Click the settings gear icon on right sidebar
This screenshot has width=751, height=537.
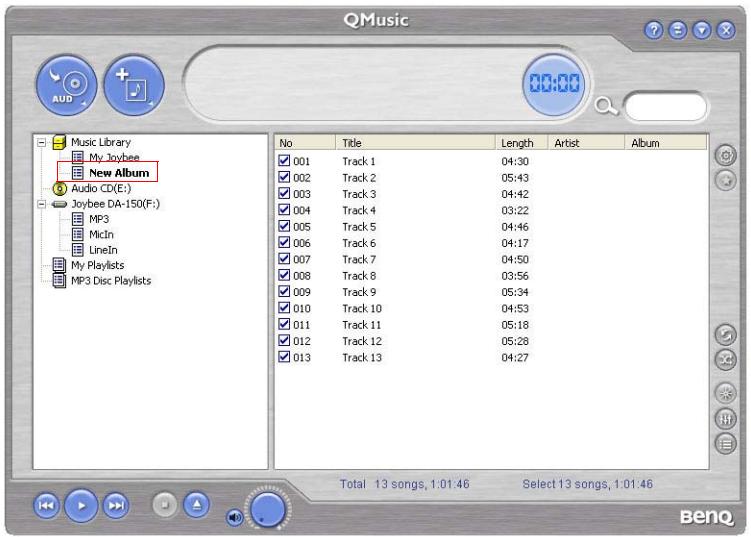726,155
